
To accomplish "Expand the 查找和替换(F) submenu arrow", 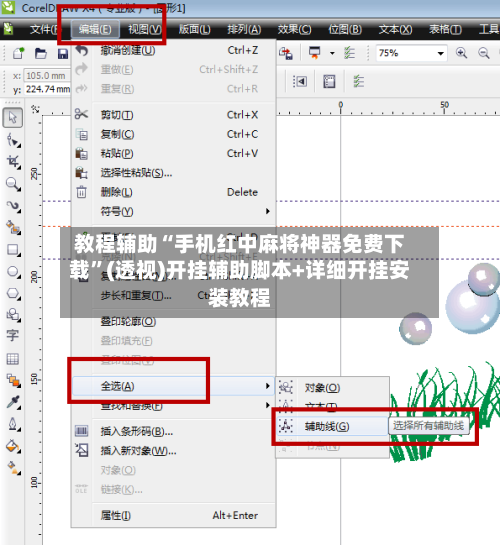I will [268, 405].
